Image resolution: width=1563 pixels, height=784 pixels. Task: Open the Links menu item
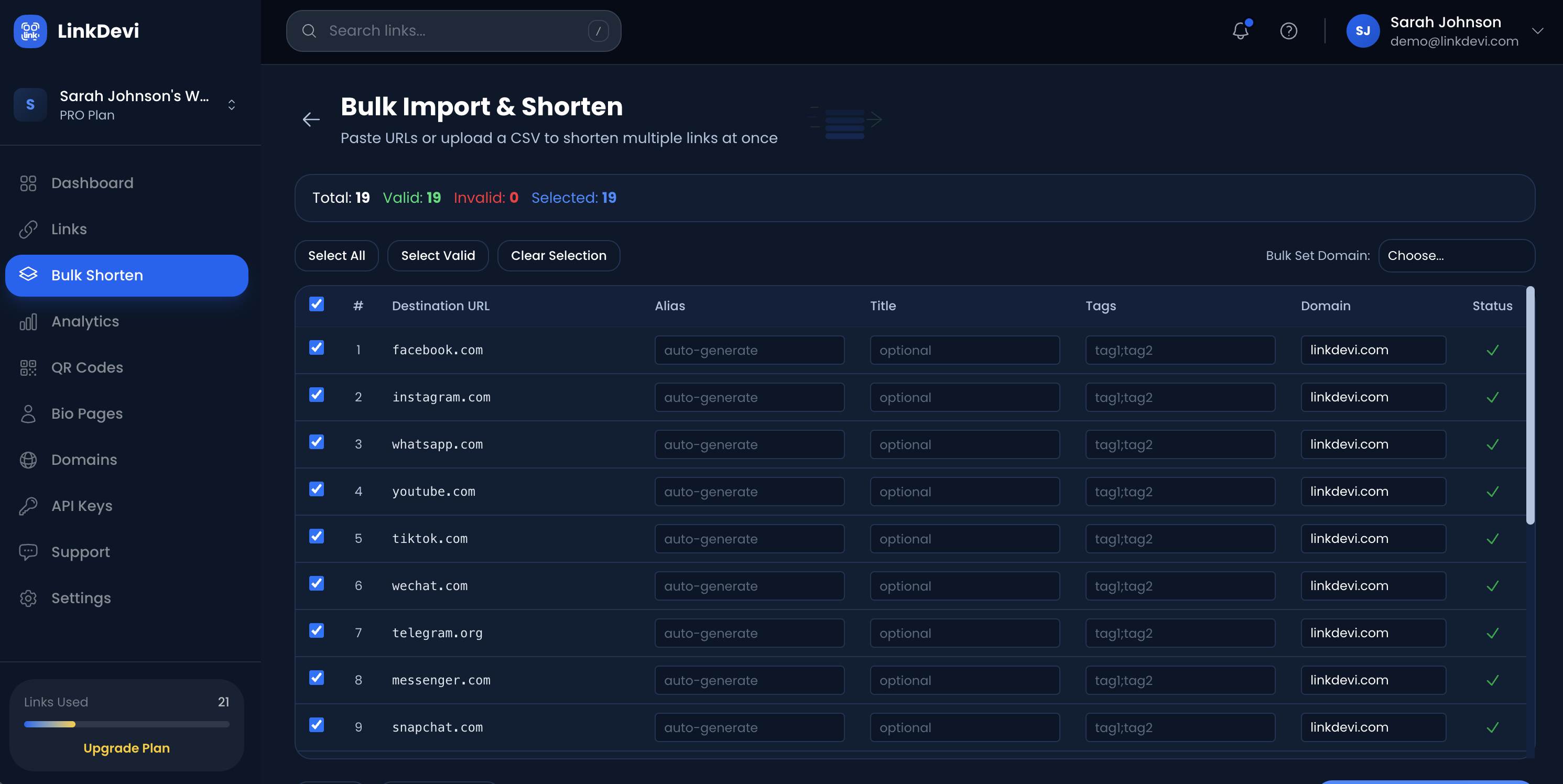126,230
